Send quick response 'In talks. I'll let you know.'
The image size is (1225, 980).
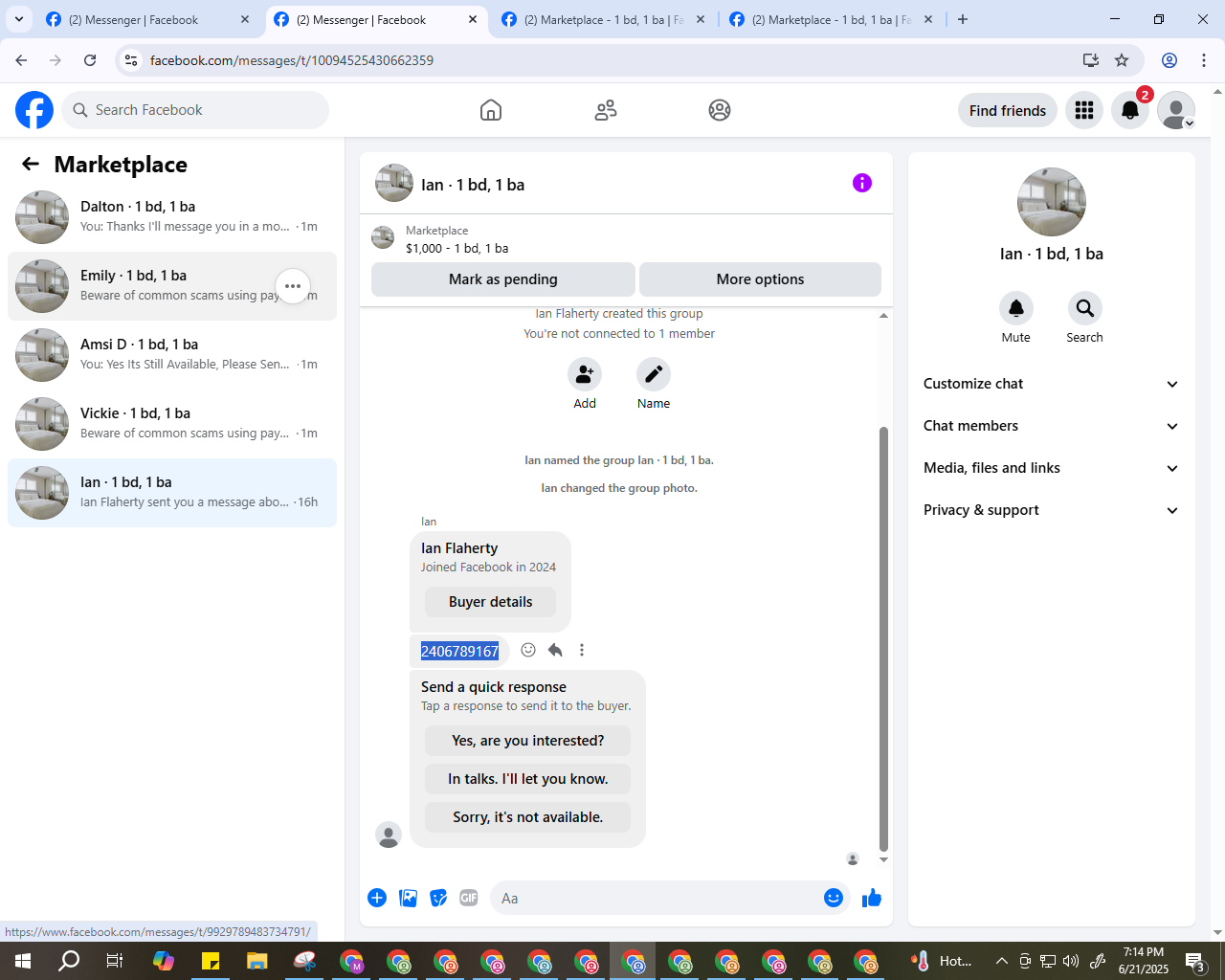point(528,779)
